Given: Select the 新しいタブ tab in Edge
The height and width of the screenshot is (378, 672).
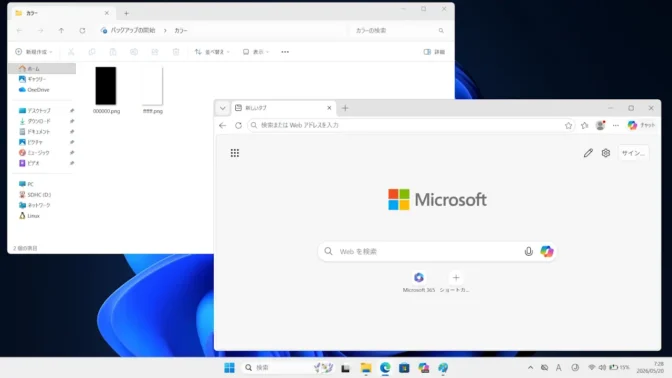Looking at the screenshot, I should coord(283,108).
